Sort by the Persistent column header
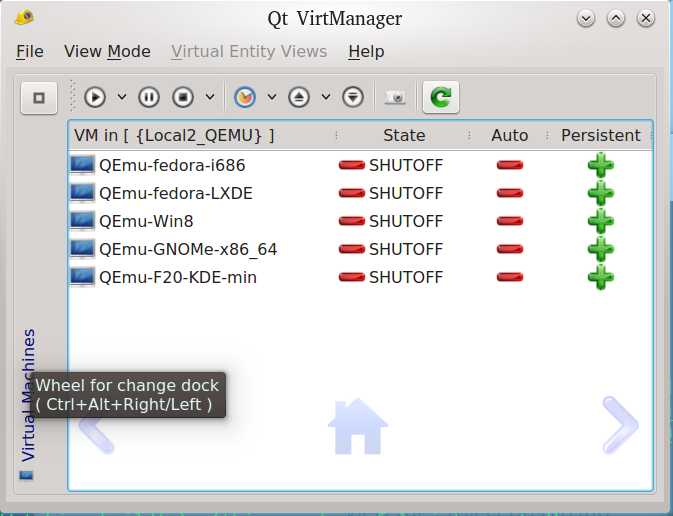673x516 pixels. [x=600, y=136]
